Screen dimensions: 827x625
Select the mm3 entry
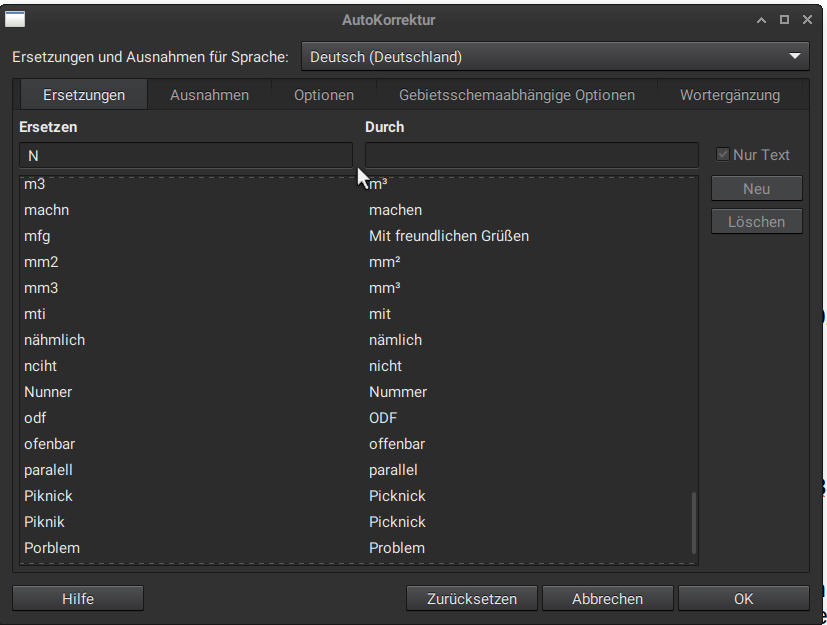(x=359, y=288)
